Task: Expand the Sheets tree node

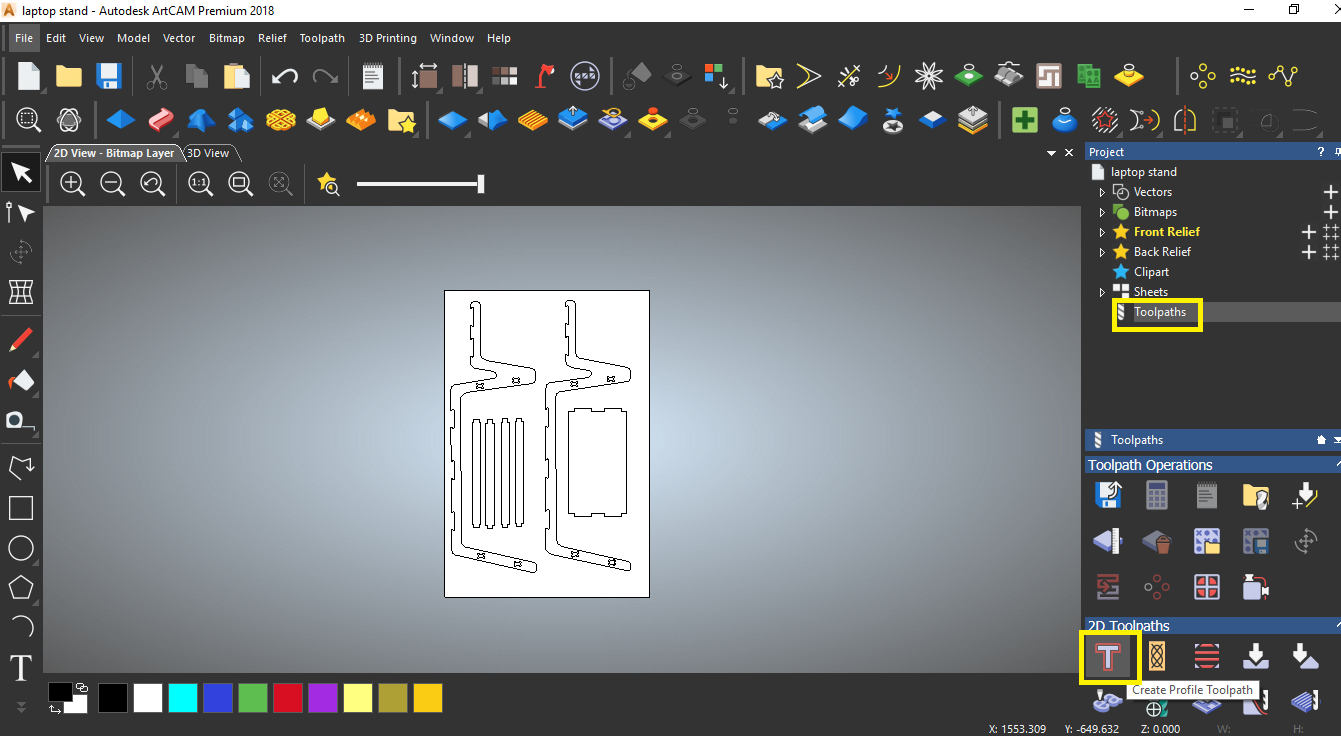Action: pos(1102,292)
